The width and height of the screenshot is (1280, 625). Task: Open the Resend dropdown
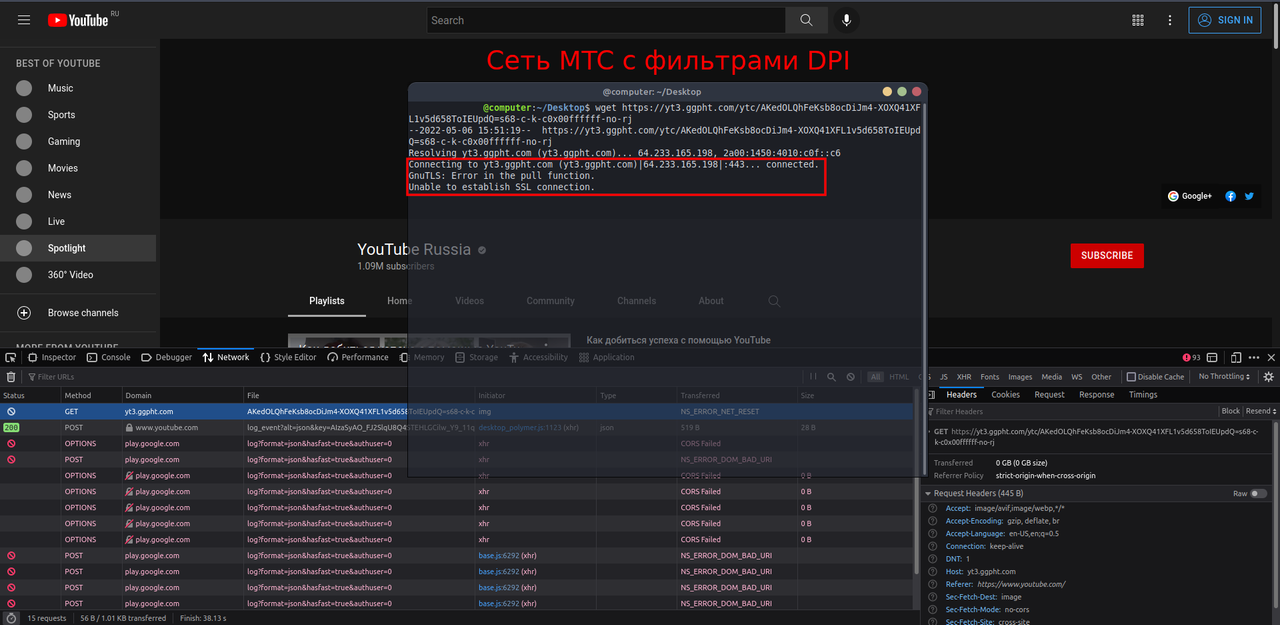[1260, 411]
